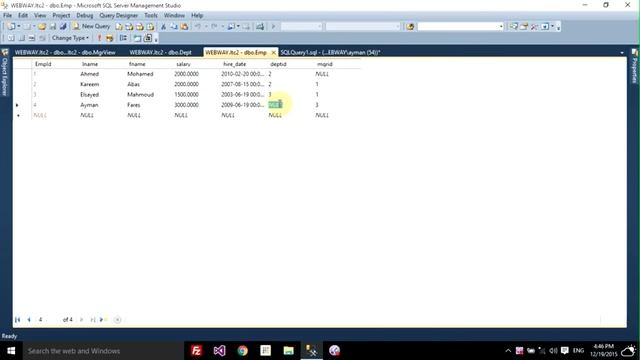Screen dimensions: 640x360
Task: Click the hire_date column header
Action: [234, 64]
